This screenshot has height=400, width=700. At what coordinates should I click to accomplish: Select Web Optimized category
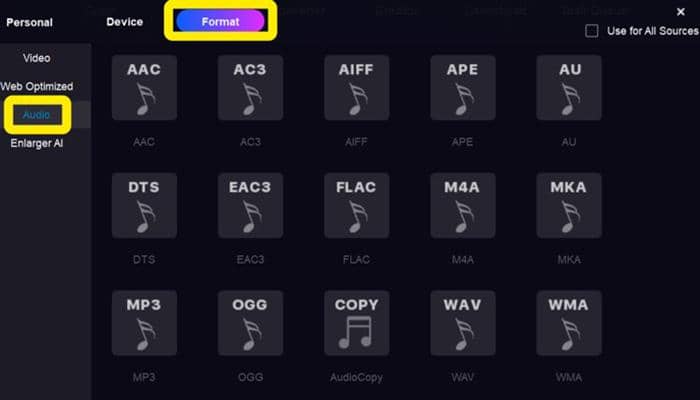pyautogui.click(x=37, y=87)
